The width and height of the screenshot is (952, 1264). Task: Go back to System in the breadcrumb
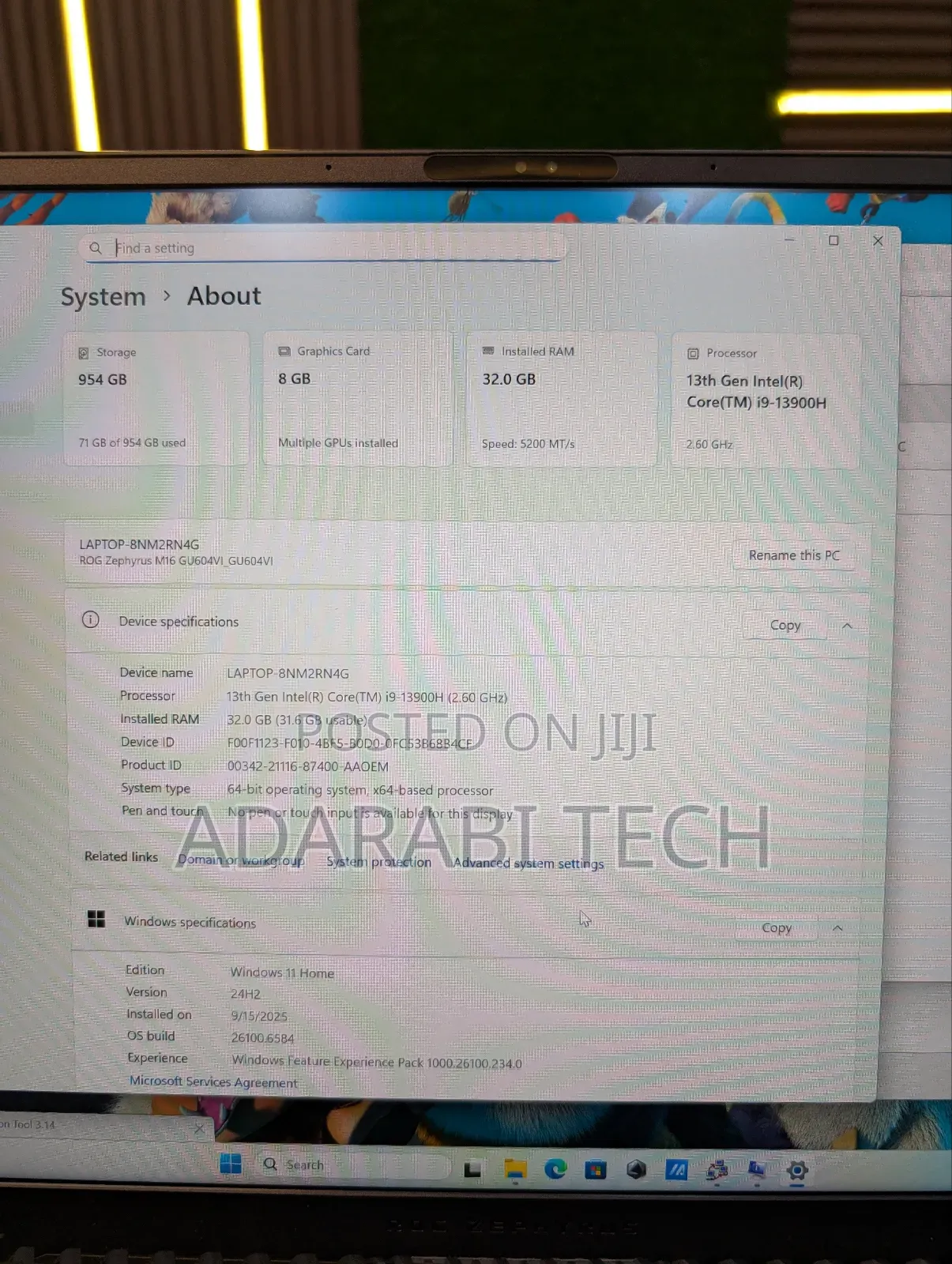click(x=103, y=297)
